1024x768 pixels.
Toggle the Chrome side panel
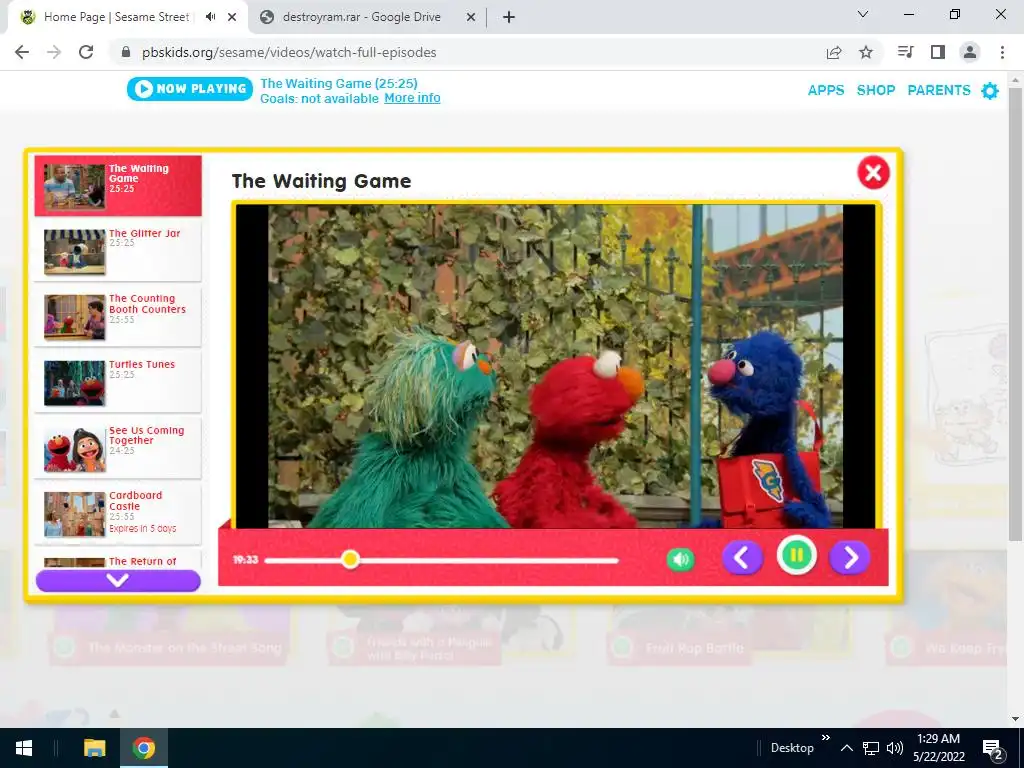pyautogui.click(x=938, y=52)
